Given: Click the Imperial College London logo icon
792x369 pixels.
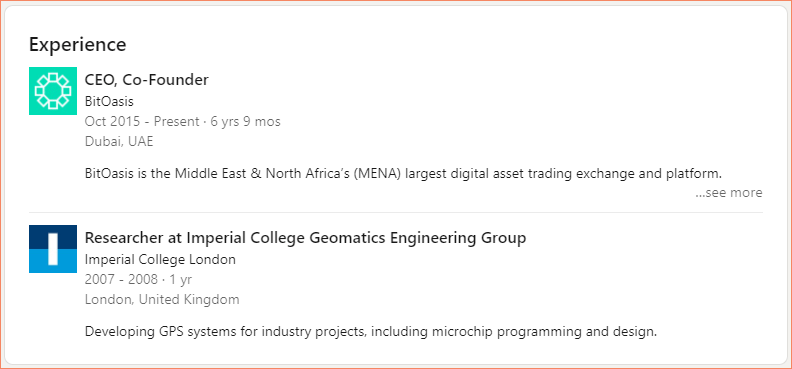Looking at the screenshot, I should coord(53,249).
